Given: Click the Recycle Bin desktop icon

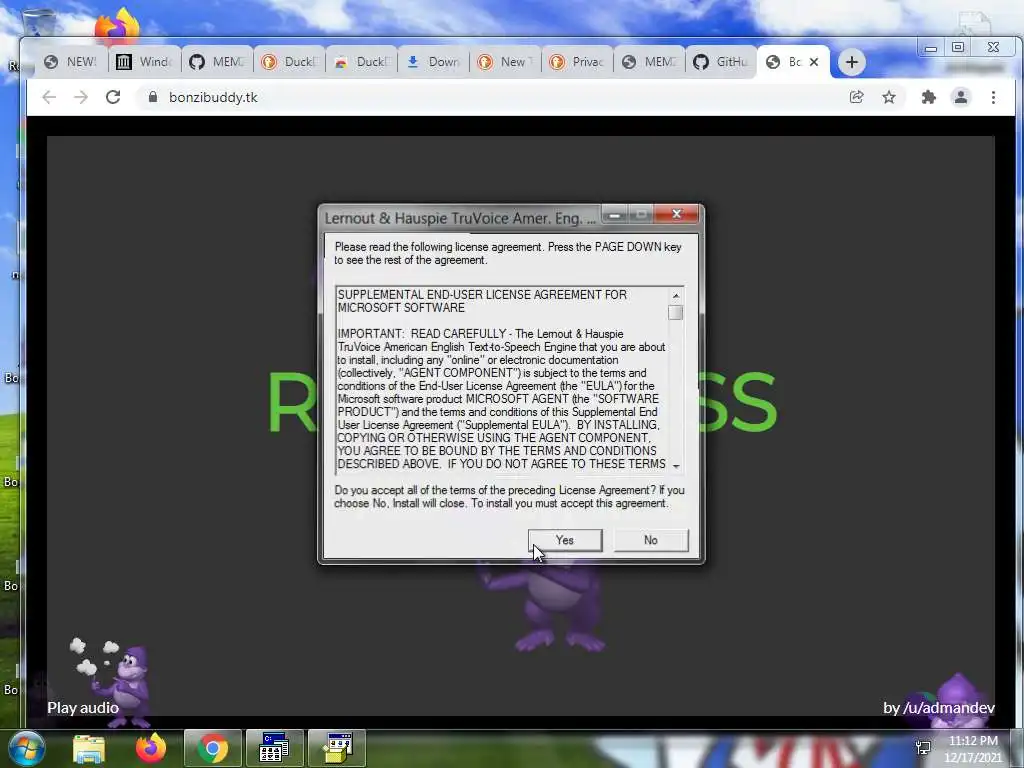Looking at the screenshot, I should click(39, 23).
